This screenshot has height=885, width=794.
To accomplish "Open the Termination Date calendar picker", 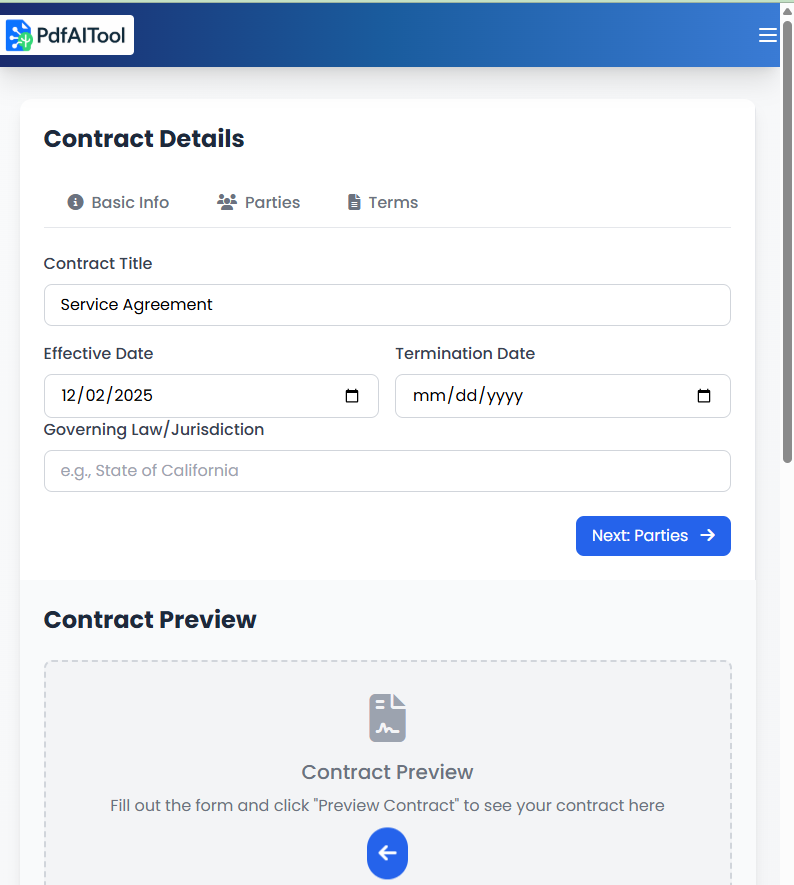I will tap(704, 396).
